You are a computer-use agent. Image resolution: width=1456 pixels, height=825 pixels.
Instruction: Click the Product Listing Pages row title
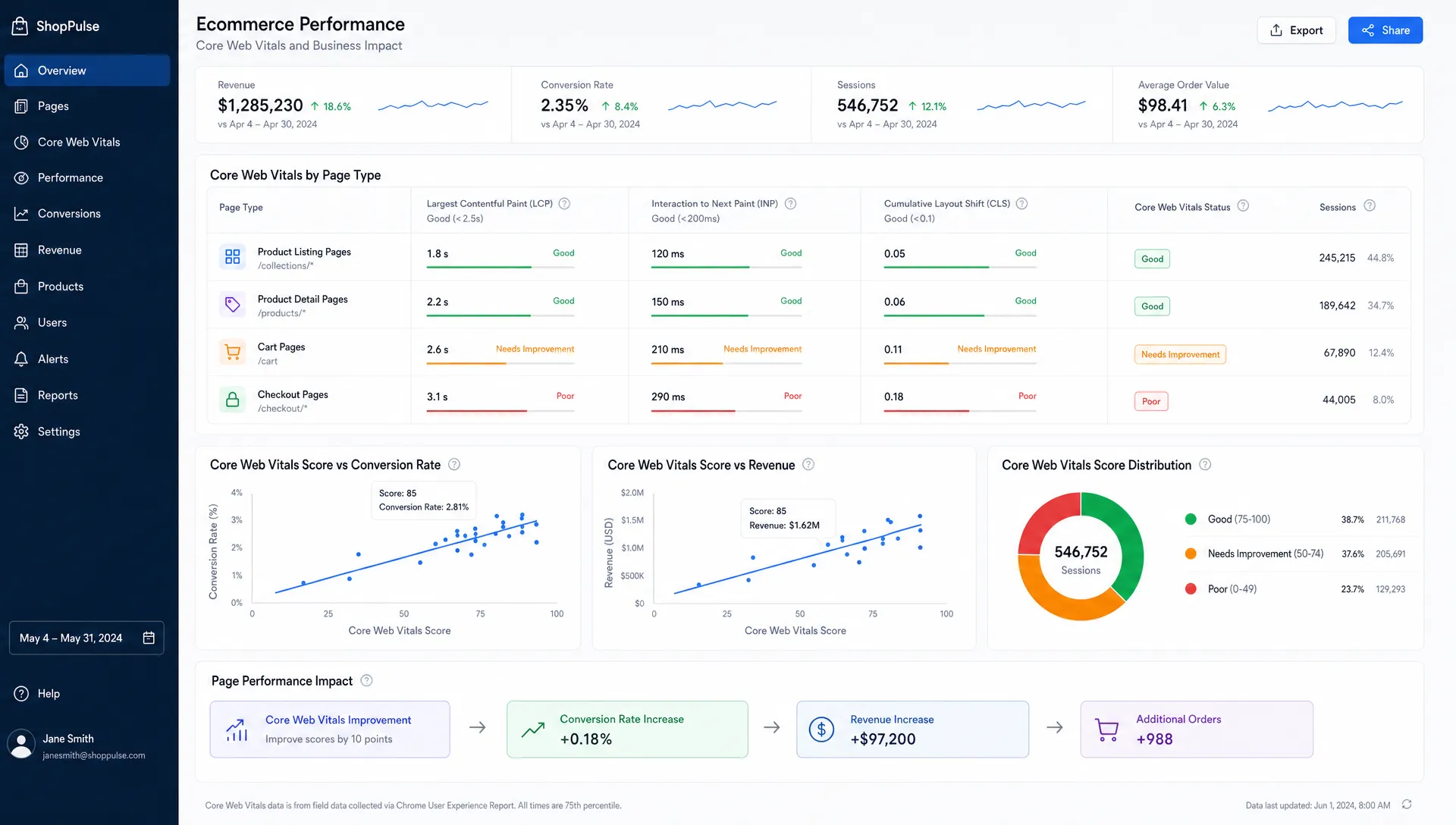(x=304, y=252)
